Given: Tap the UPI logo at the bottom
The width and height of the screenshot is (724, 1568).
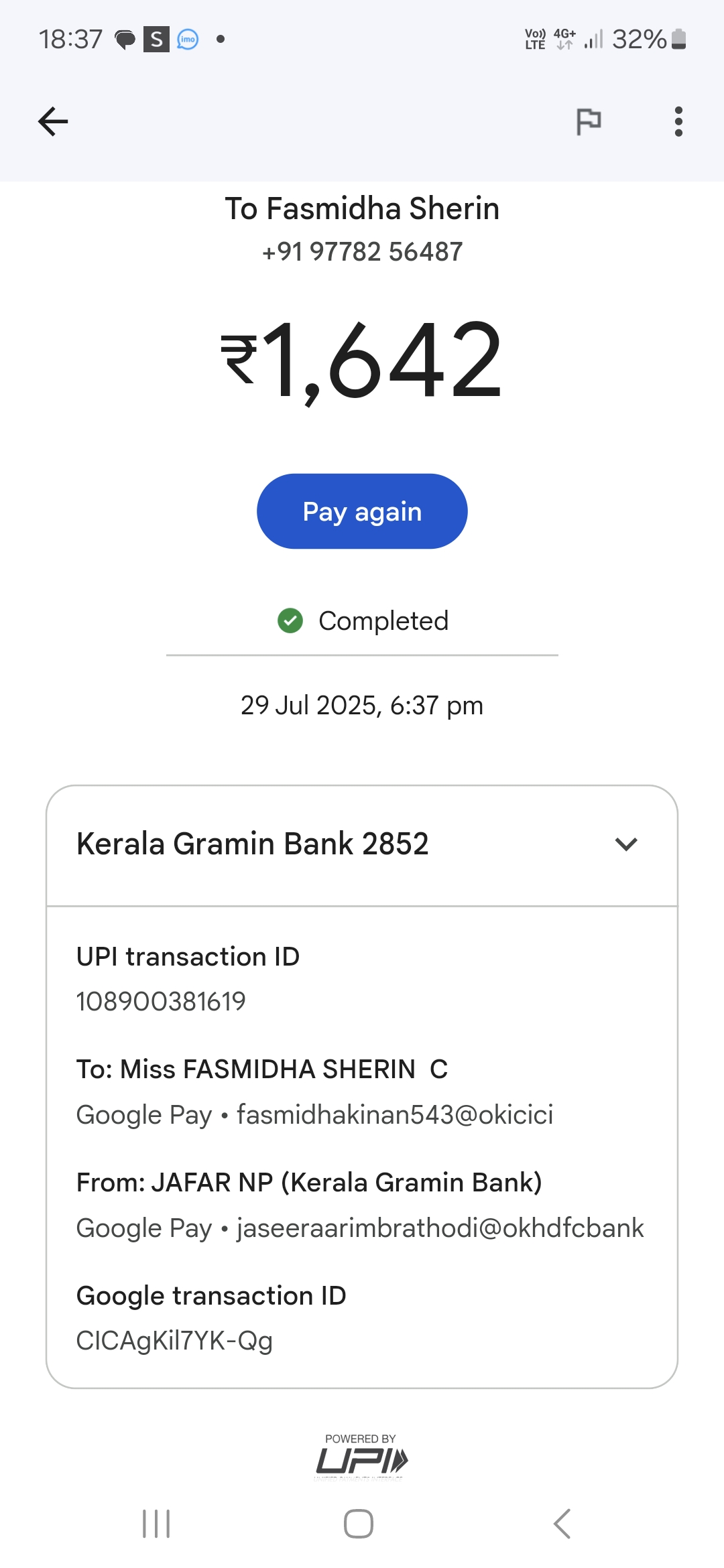Looking at the screenshot, I should pyautogui.click(x=361, y=1460).
